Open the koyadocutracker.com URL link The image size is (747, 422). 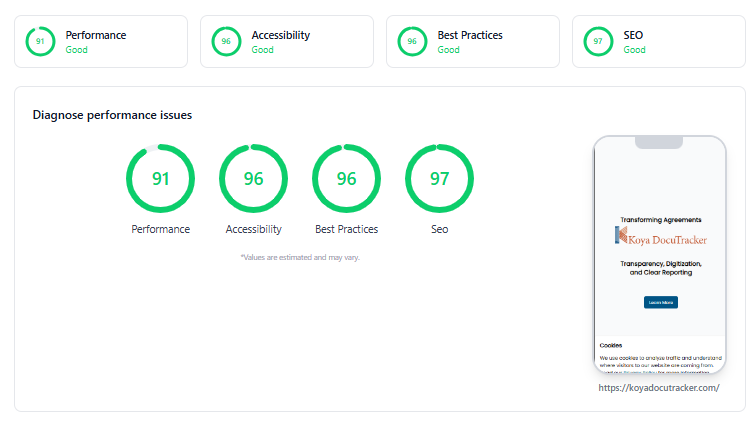(659, 388)
